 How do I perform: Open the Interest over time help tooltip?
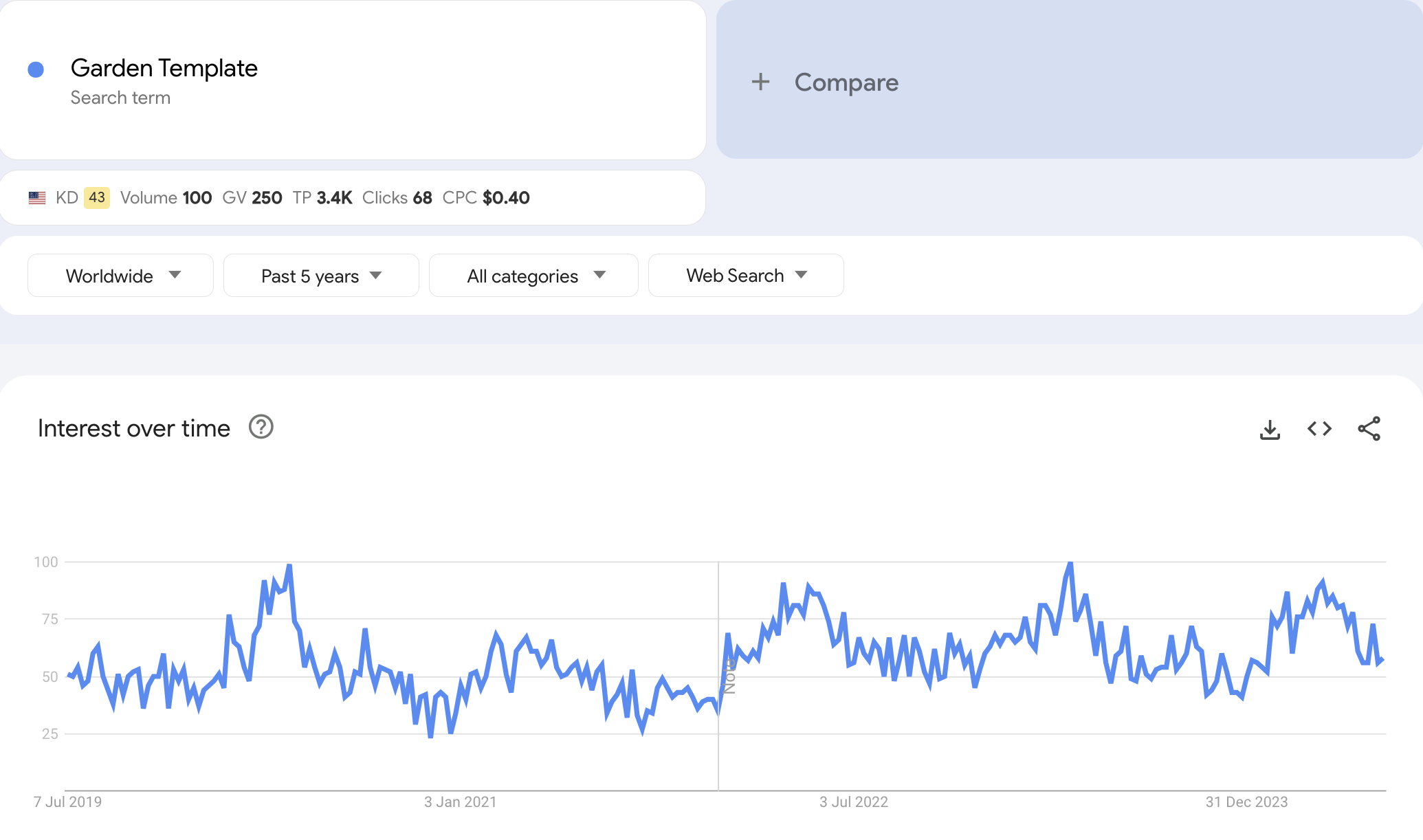click(261, 428)
